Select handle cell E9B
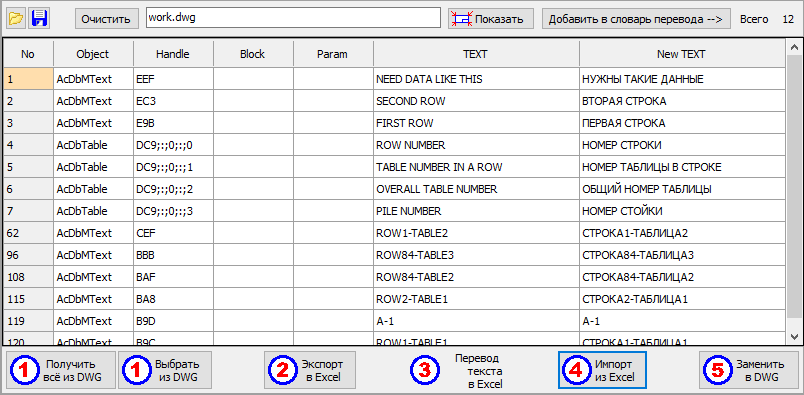Image resolution: width=804 pixels, height=395 pixels. point(173,123)
